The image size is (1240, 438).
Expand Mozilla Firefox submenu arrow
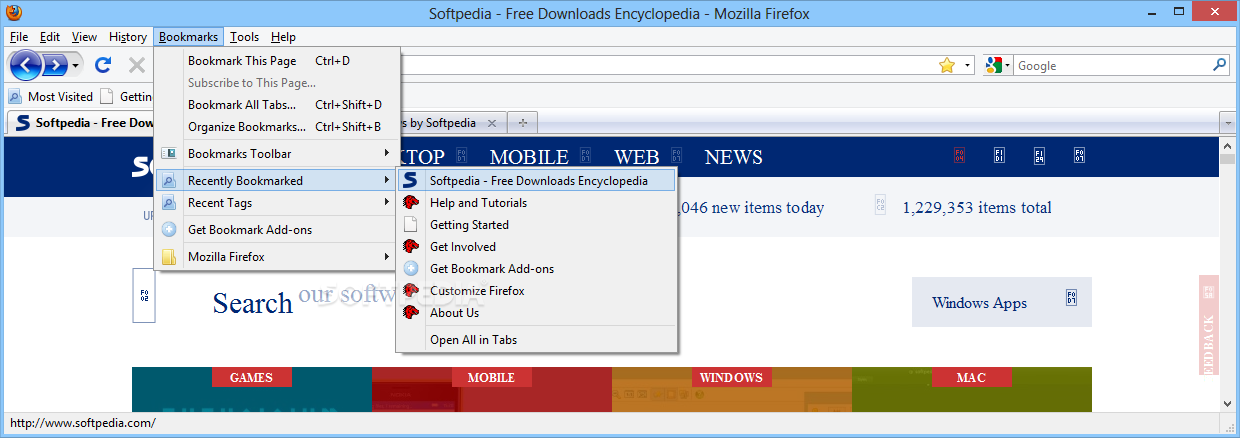point(386,257)
